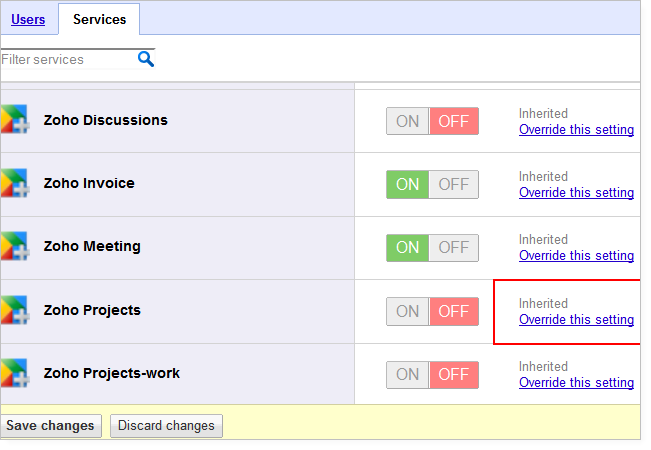Override this setting for Zoho Projects-work

[576, 383]
